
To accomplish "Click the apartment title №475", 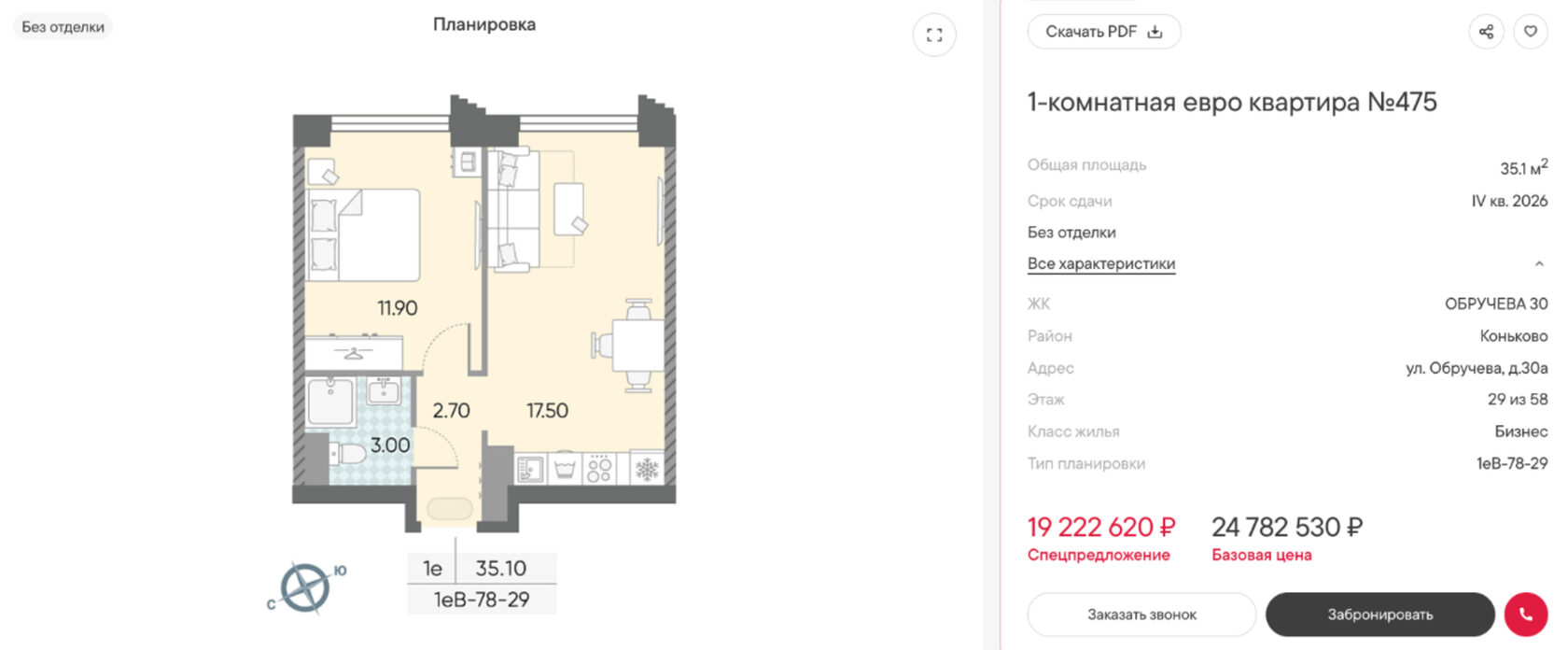I will pos(1232,102).
